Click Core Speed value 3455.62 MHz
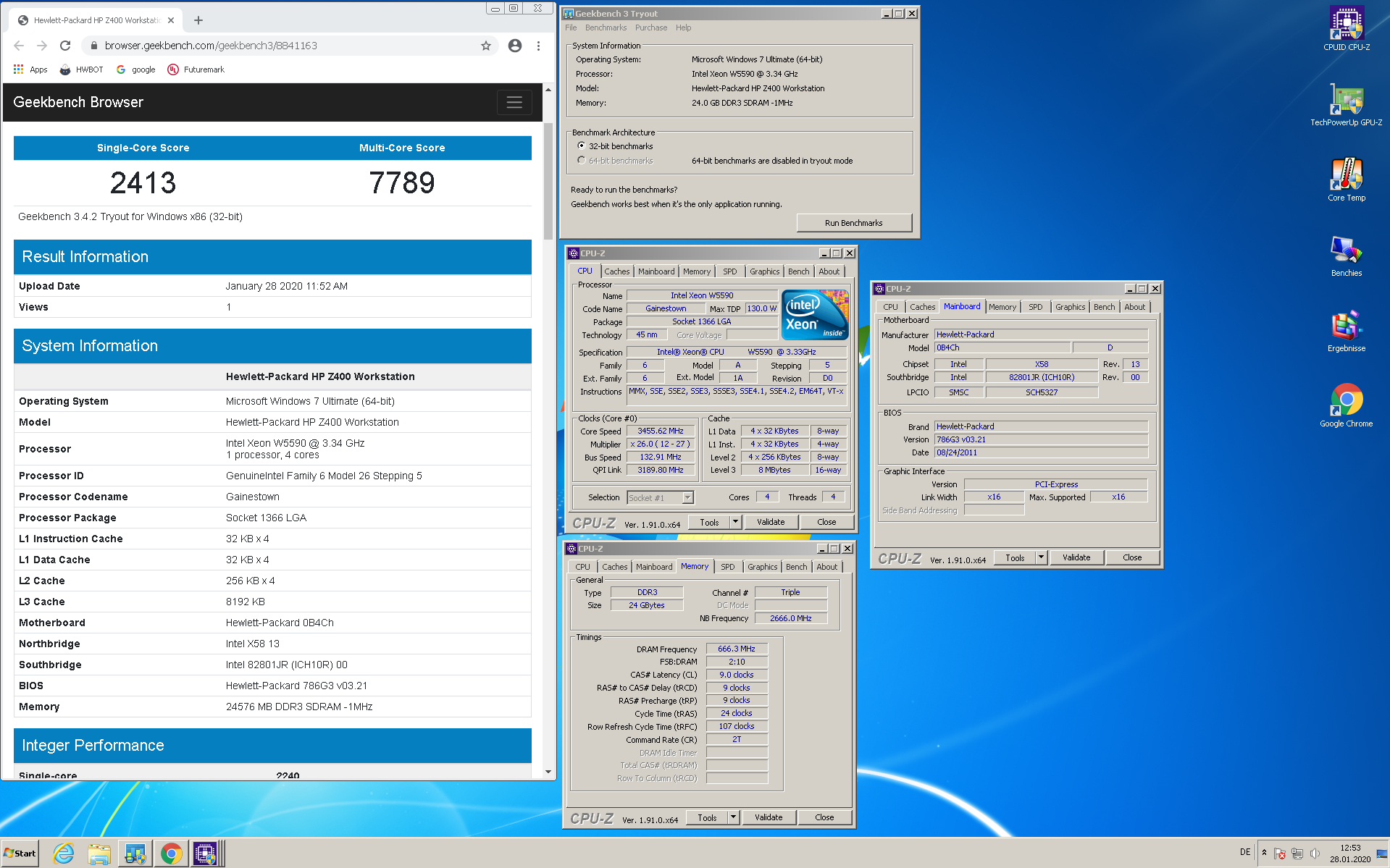The width and height of the screenshot is (1390, 868). click(x=661, y=431)
